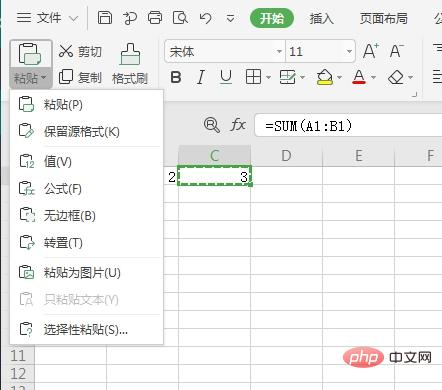Viewport: 442px width, 390px height.
Task: Choose 保留源格式(K) paste option
Action: pyautogui.click(x=87, y=131)
